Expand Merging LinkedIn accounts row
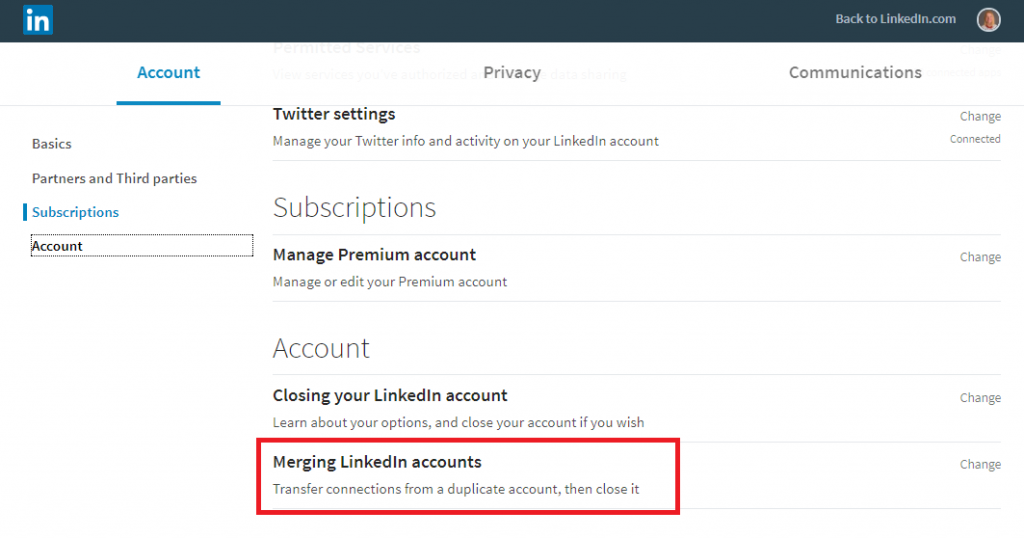 click(x=377, y=462)
